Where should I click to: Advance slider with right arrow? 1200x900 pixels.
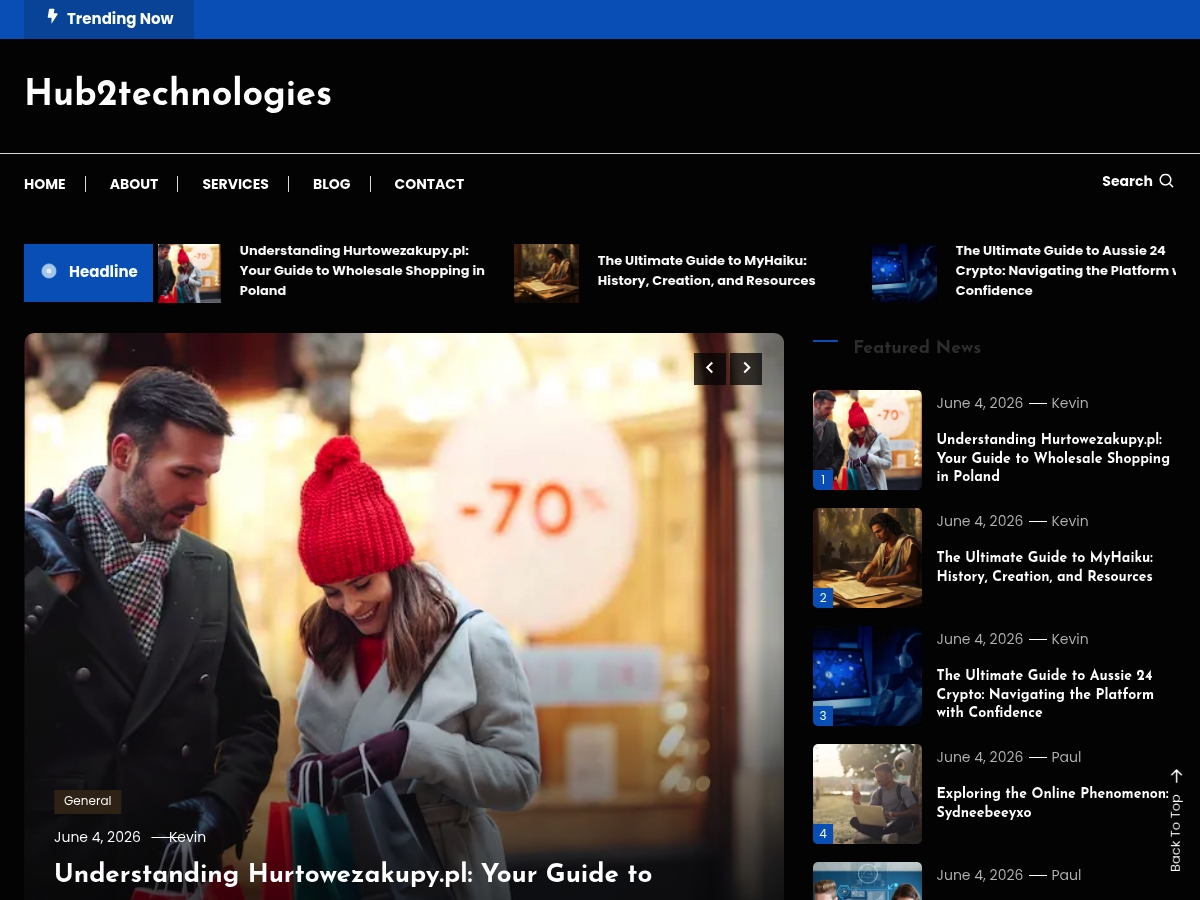(x=746, y=369)
